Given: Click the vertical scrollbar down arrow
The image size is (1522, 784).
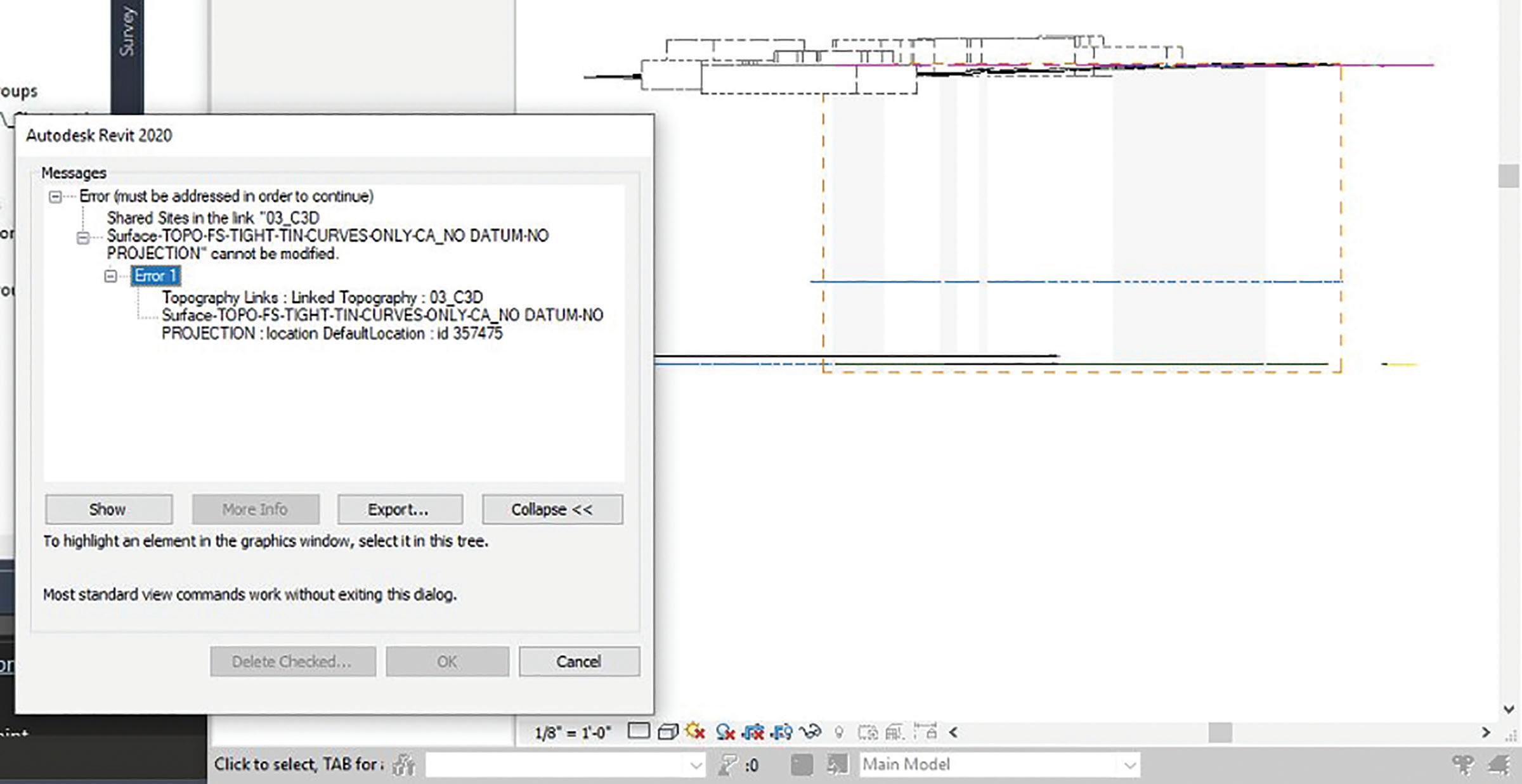Looking at the screenshot, I should click(1509, 709).
